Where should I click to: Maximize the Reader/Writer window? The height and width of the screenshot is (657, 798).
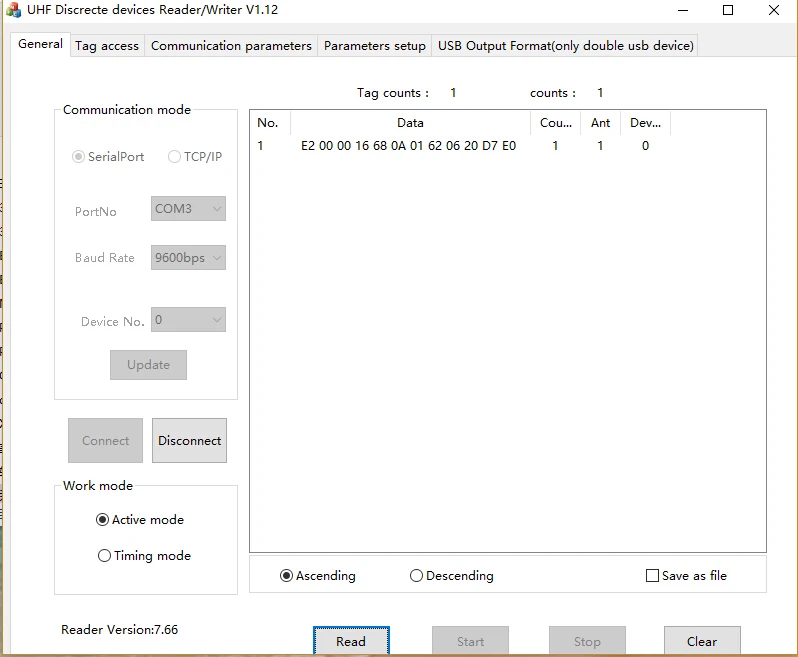(728, 10)
